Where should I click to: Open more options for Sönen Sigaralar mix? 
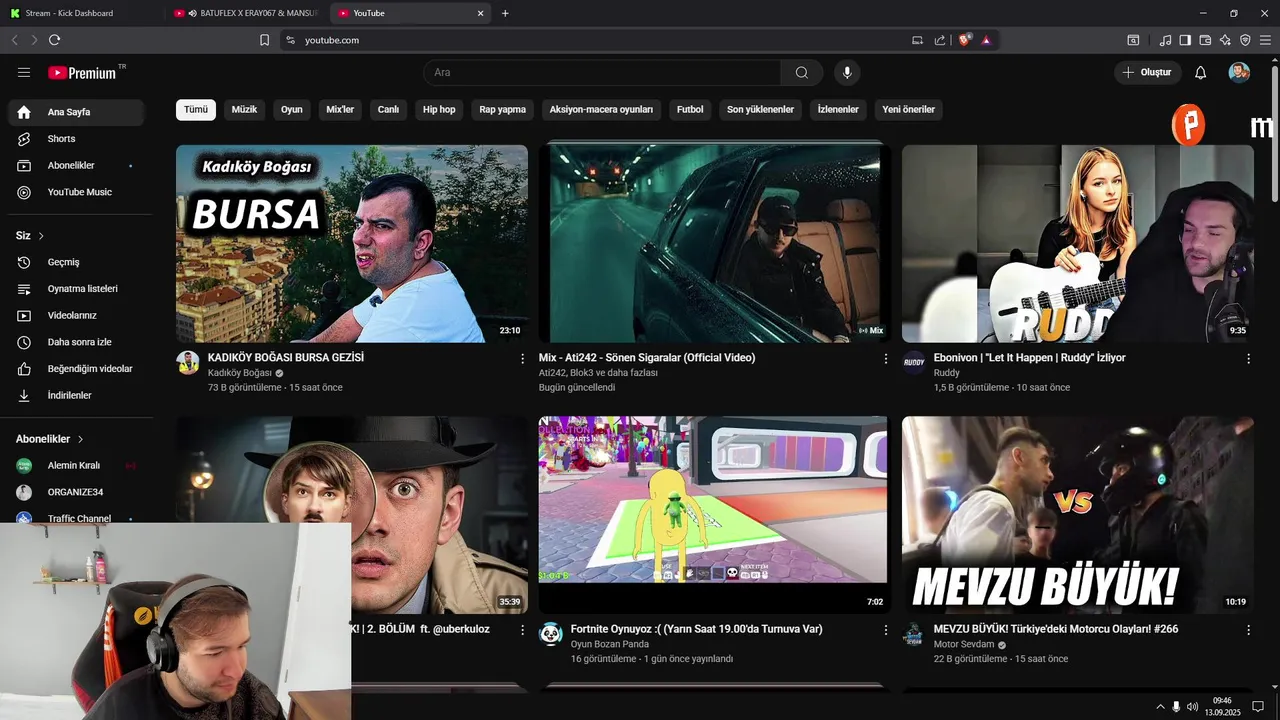(x=885, y=358)
